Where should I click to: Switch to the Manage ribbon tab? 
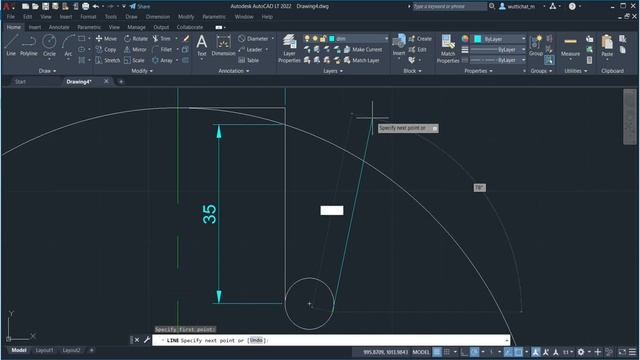tap(136, 27)
